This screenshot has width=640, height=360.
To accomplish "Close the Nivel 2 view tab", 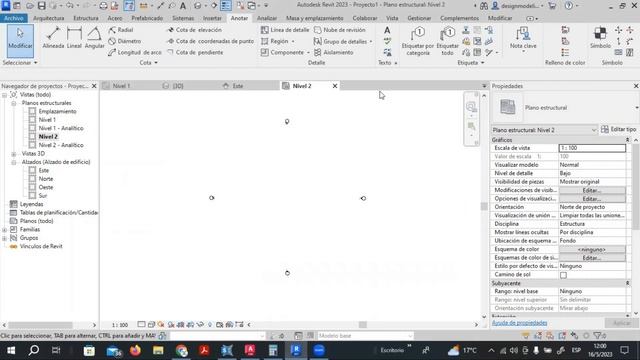I will [335, 86].
